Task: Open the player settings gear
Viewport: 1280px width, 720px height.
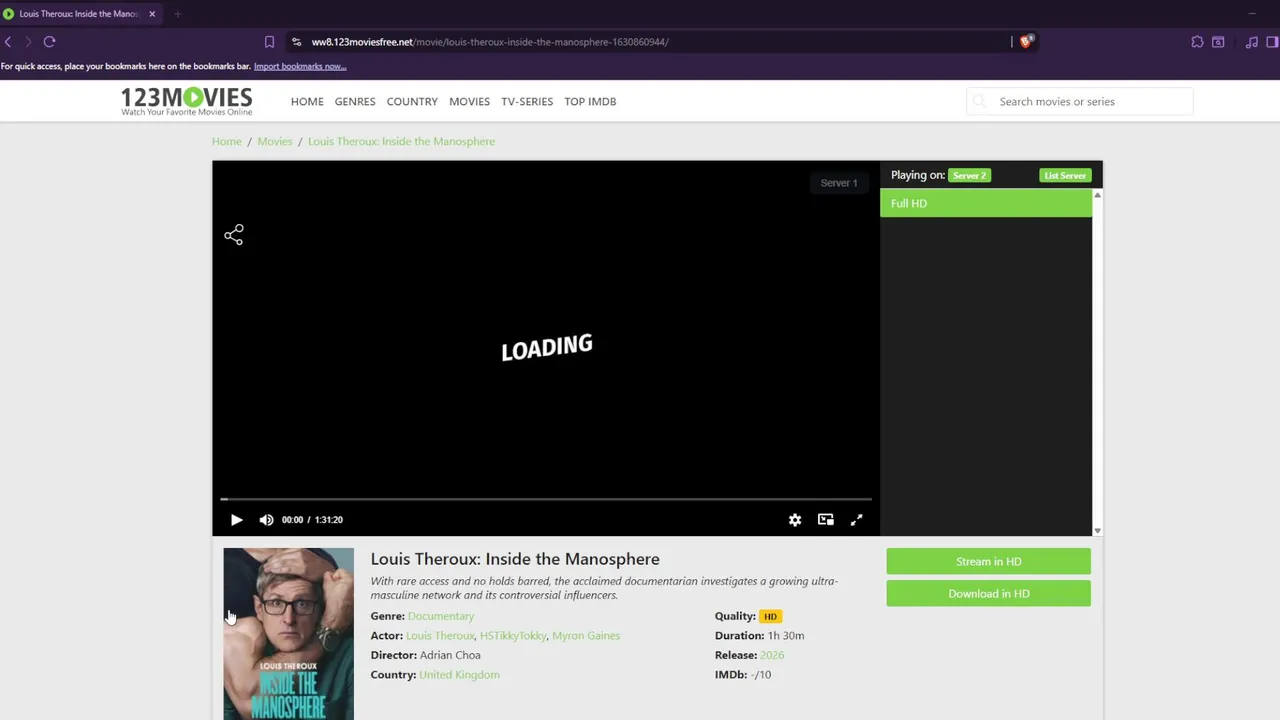Action: tap(795, 520)
